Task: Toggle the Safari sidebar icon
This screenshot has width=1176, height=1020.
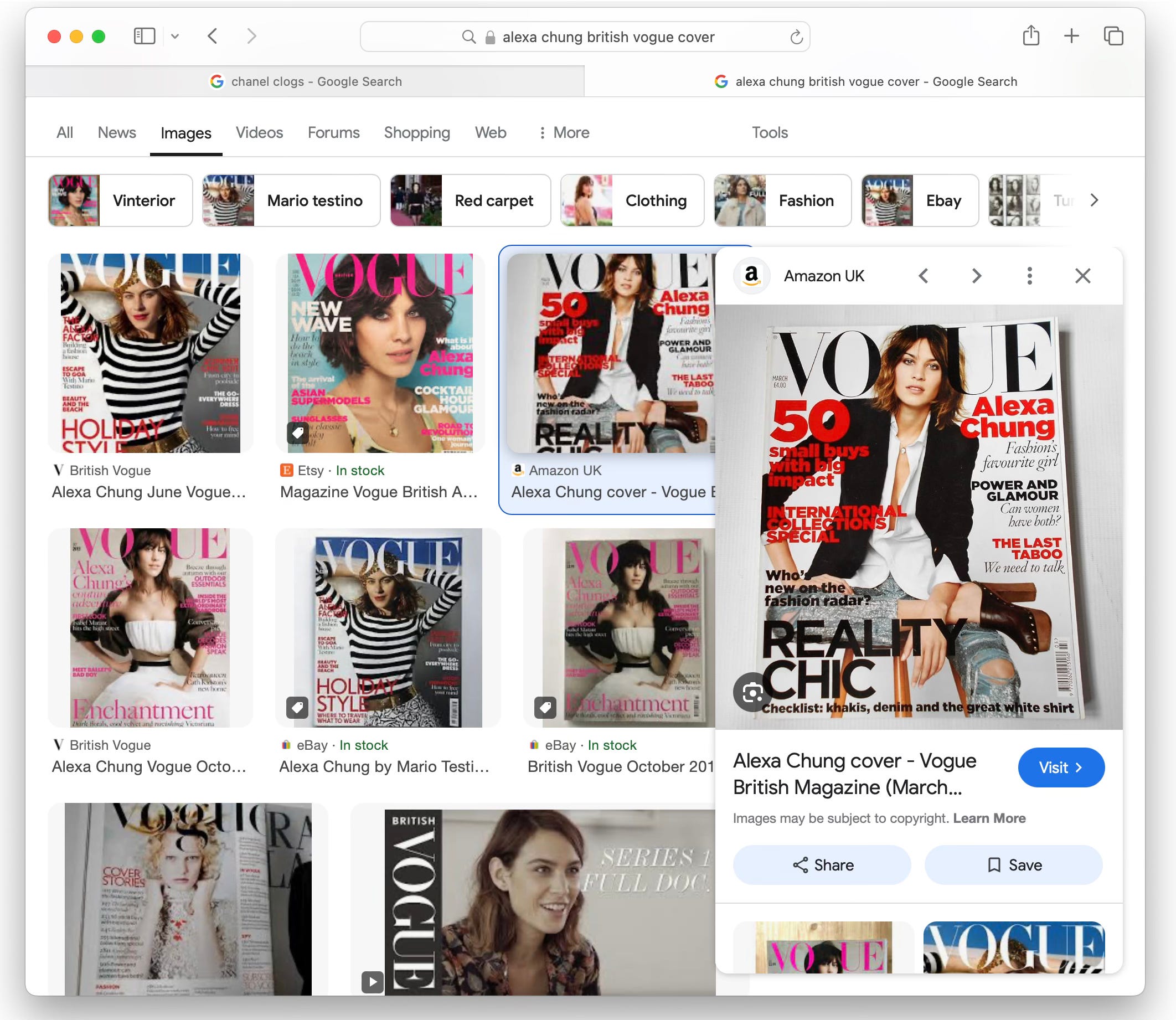Action: pos(144,37)
